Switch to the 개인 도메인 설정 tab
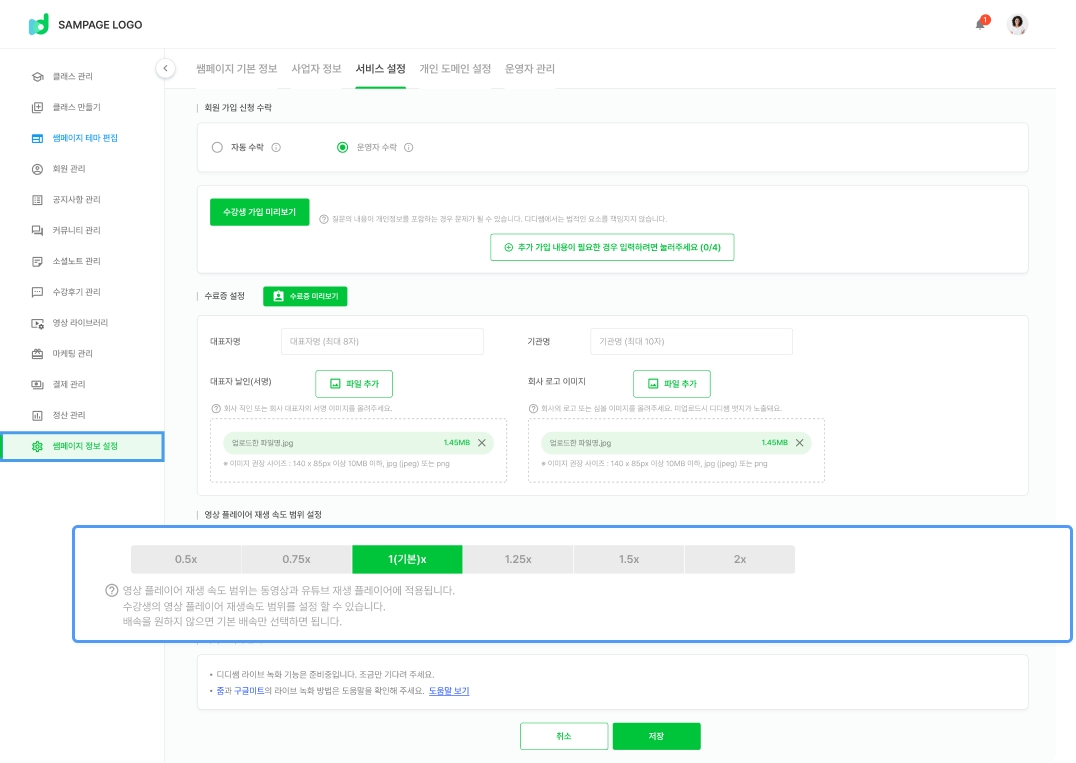The image size is (1076, 763). [x=455, y=69]
